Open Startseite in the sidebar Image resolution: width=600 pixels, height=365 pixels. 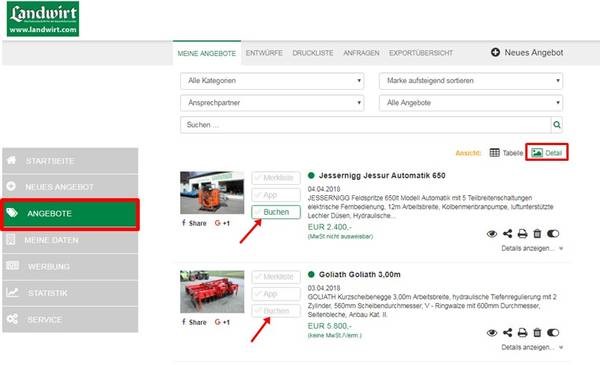(70, 161)
